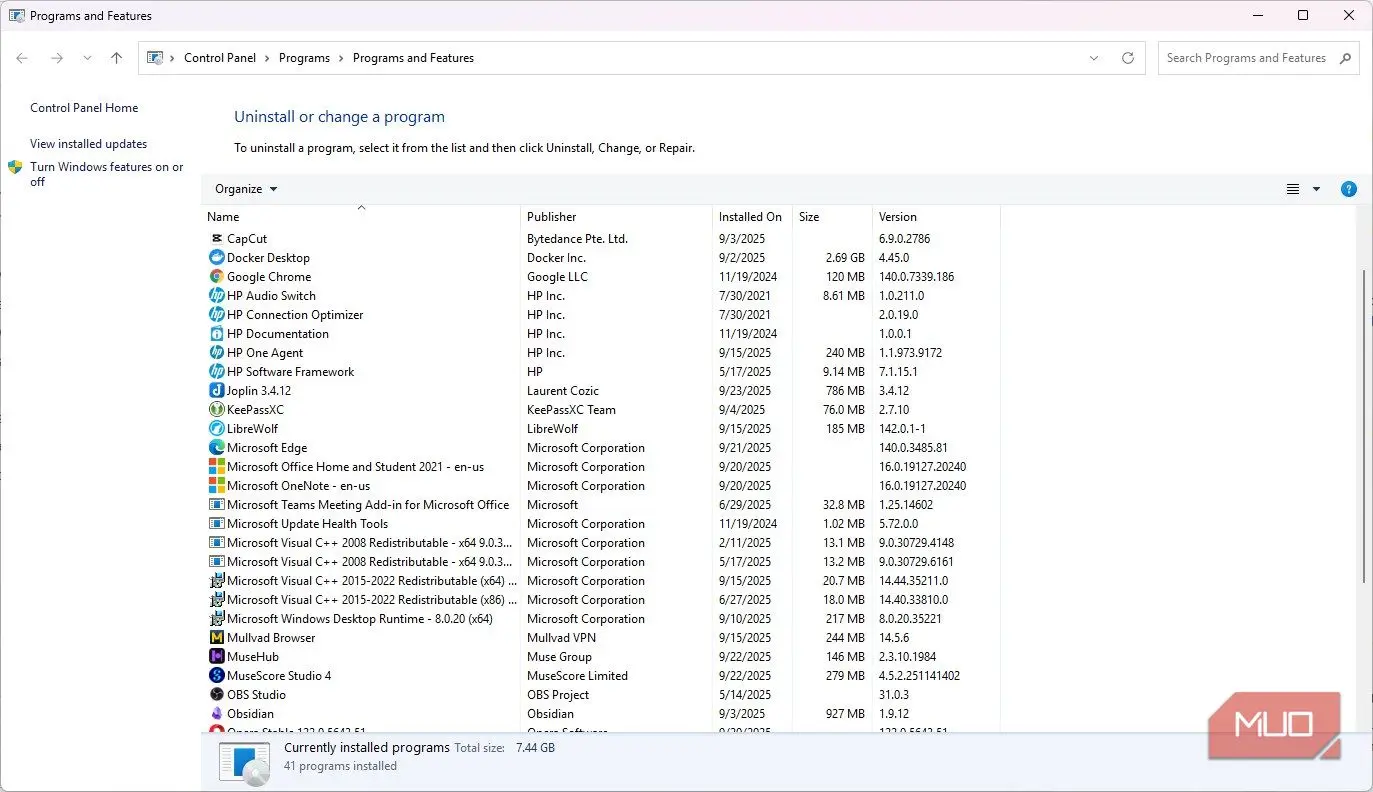Click the LibreWolf icon
1373x792 pixels.
click(x=217, y=429)
